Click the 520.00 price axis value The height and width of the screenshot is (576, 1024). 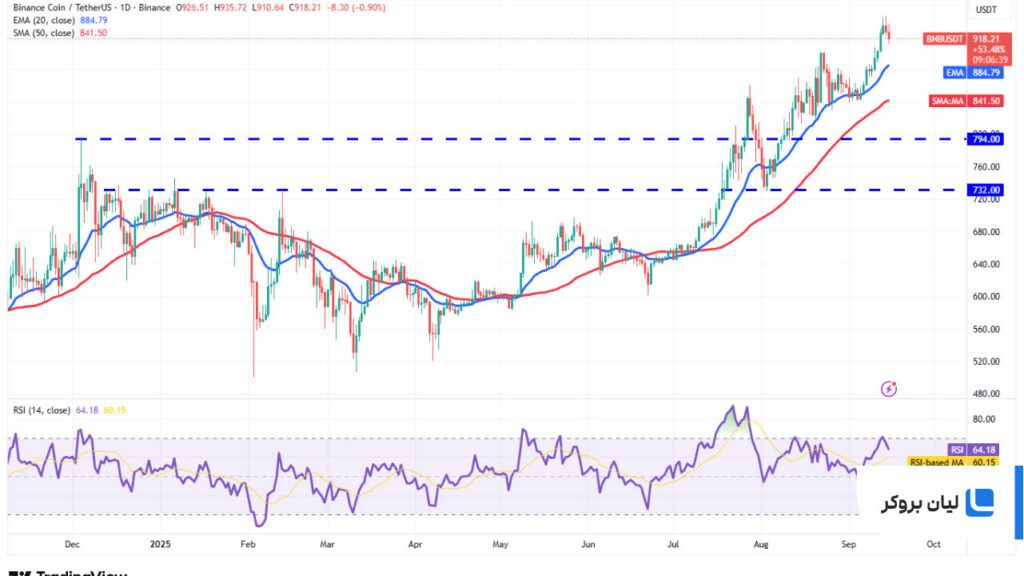click(x=986, y=361)
